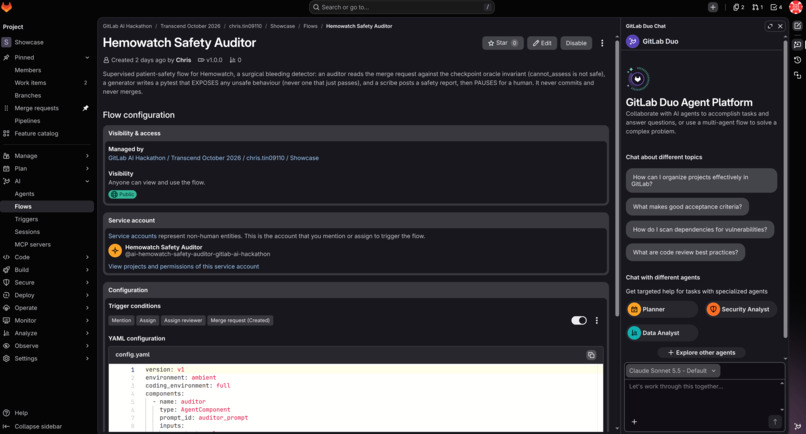
Task: Start a new chat from right rail
Action: coord(797,26)
